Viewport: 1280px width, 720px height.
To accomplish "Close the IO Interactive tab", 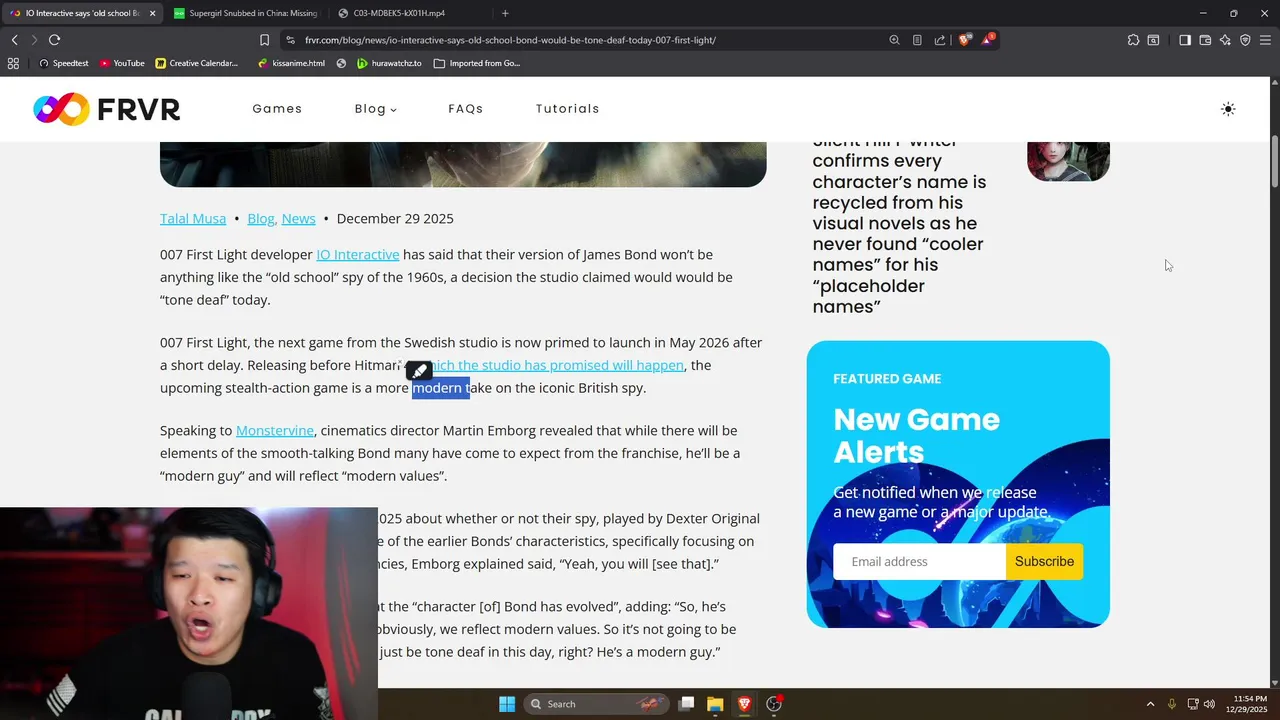I will (152, 13).
